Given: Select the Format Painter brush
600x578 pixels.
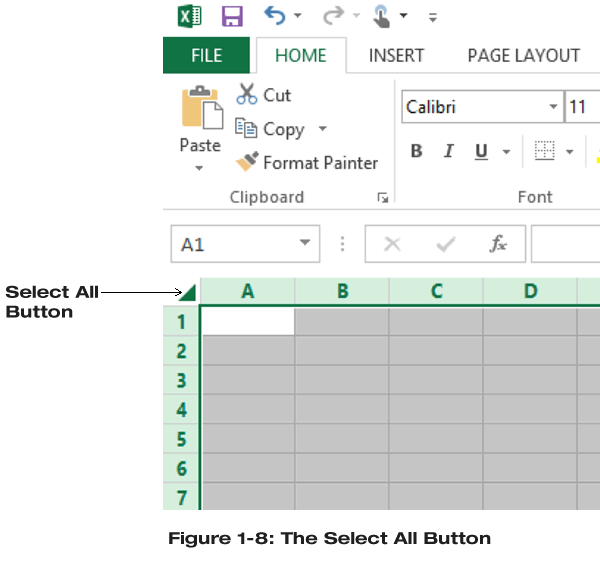Looking at the screenshot, I should pos(247,162).
